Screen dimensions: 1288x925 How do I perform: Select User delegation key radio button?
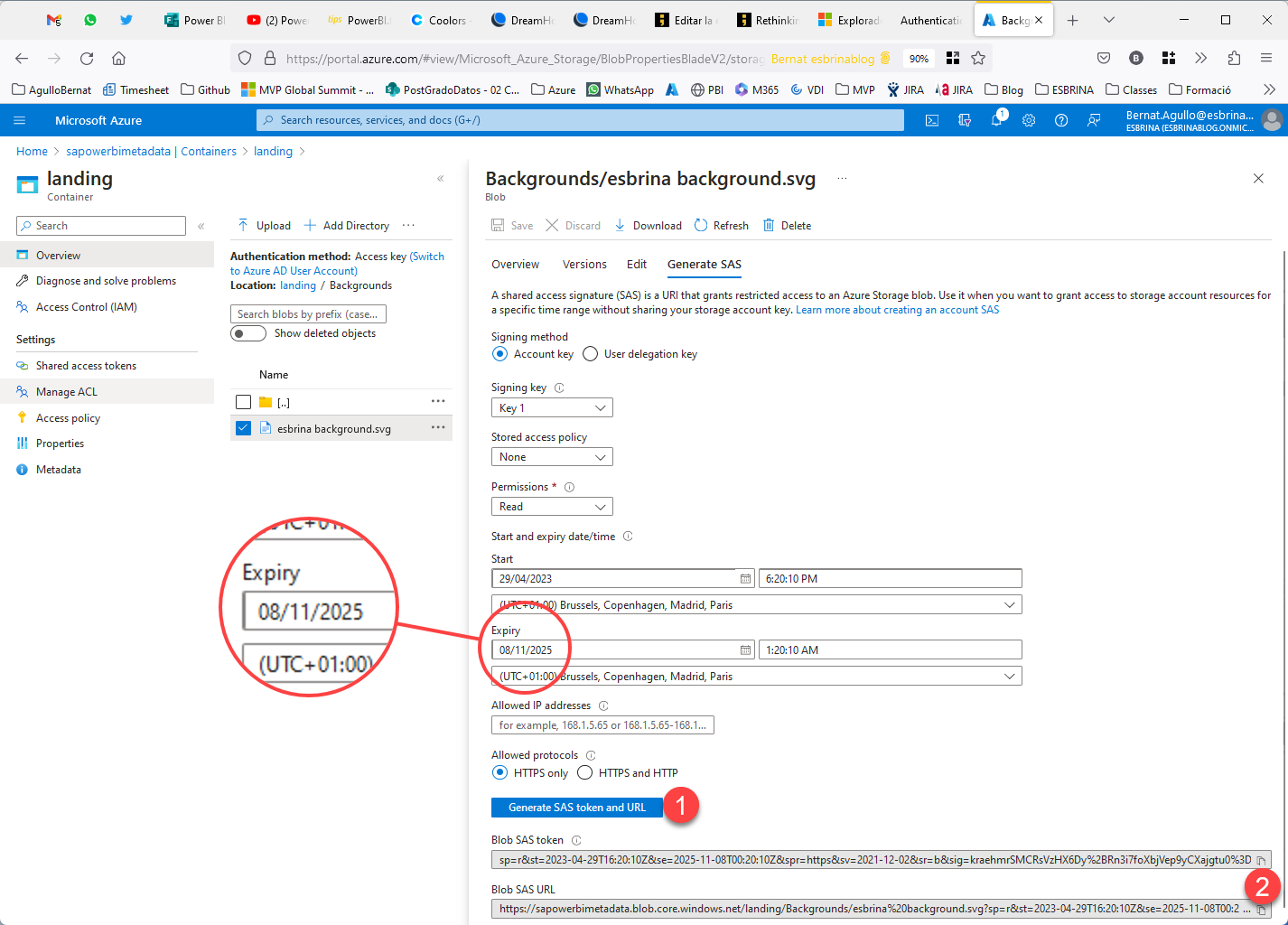click(x=591, y=354)
